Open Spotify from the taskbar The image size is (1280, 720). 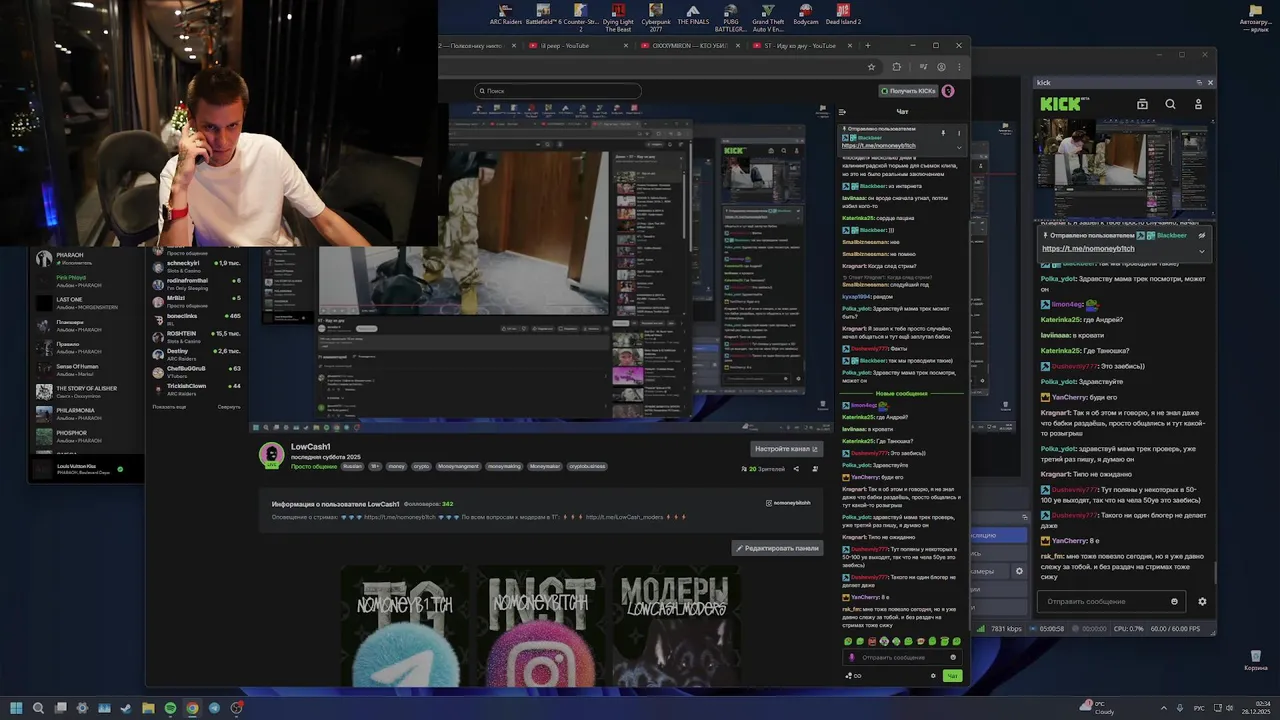(x=170, y=708)
